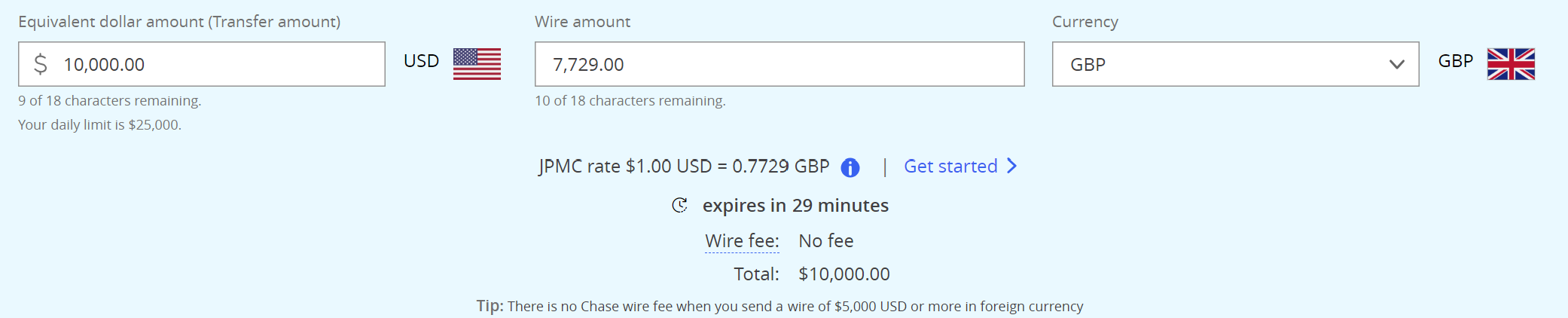Click the No fee value text

click(826, 241)
